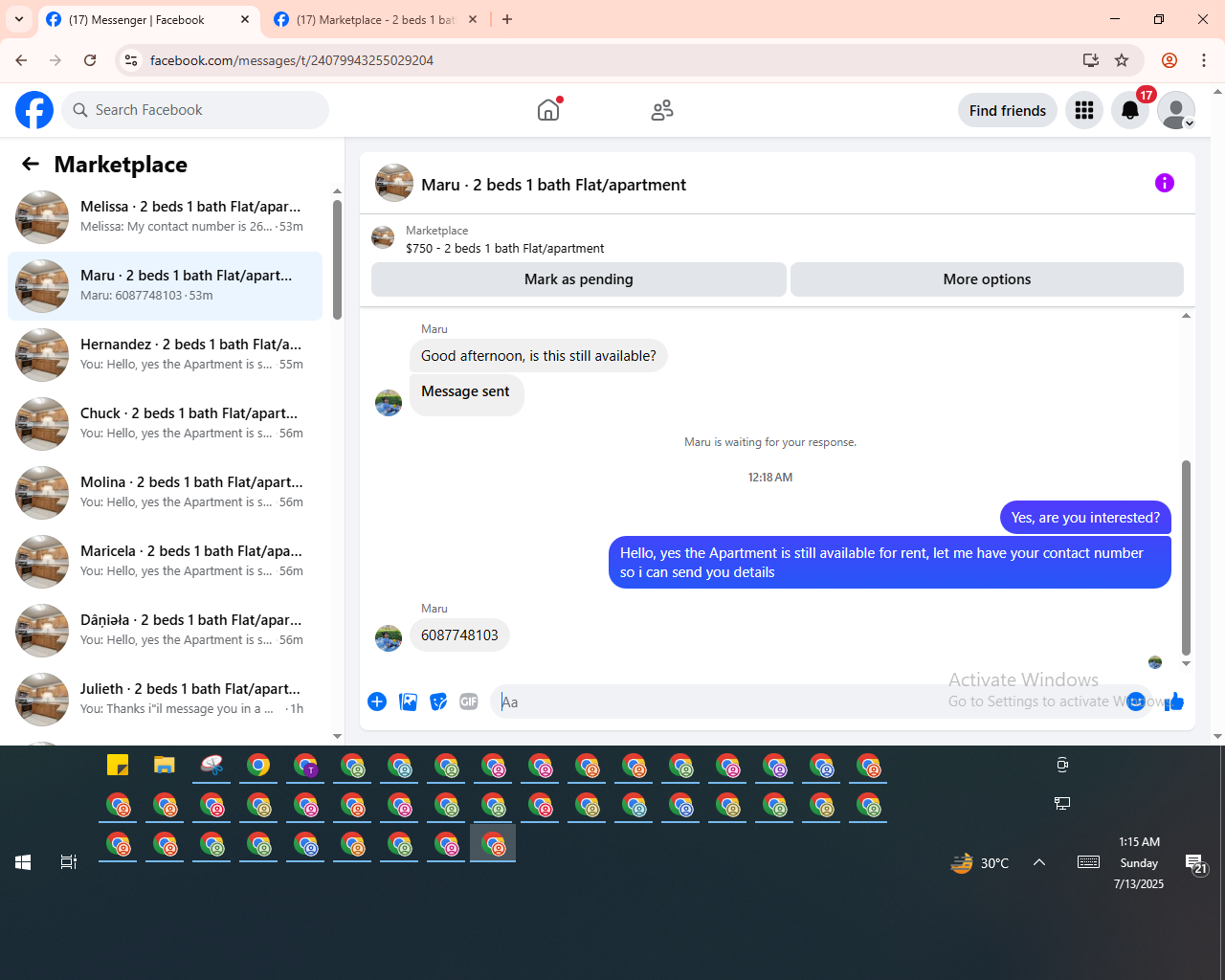Install app icon in address bar
This screenshot has height=980, width=1225.
1090,60
